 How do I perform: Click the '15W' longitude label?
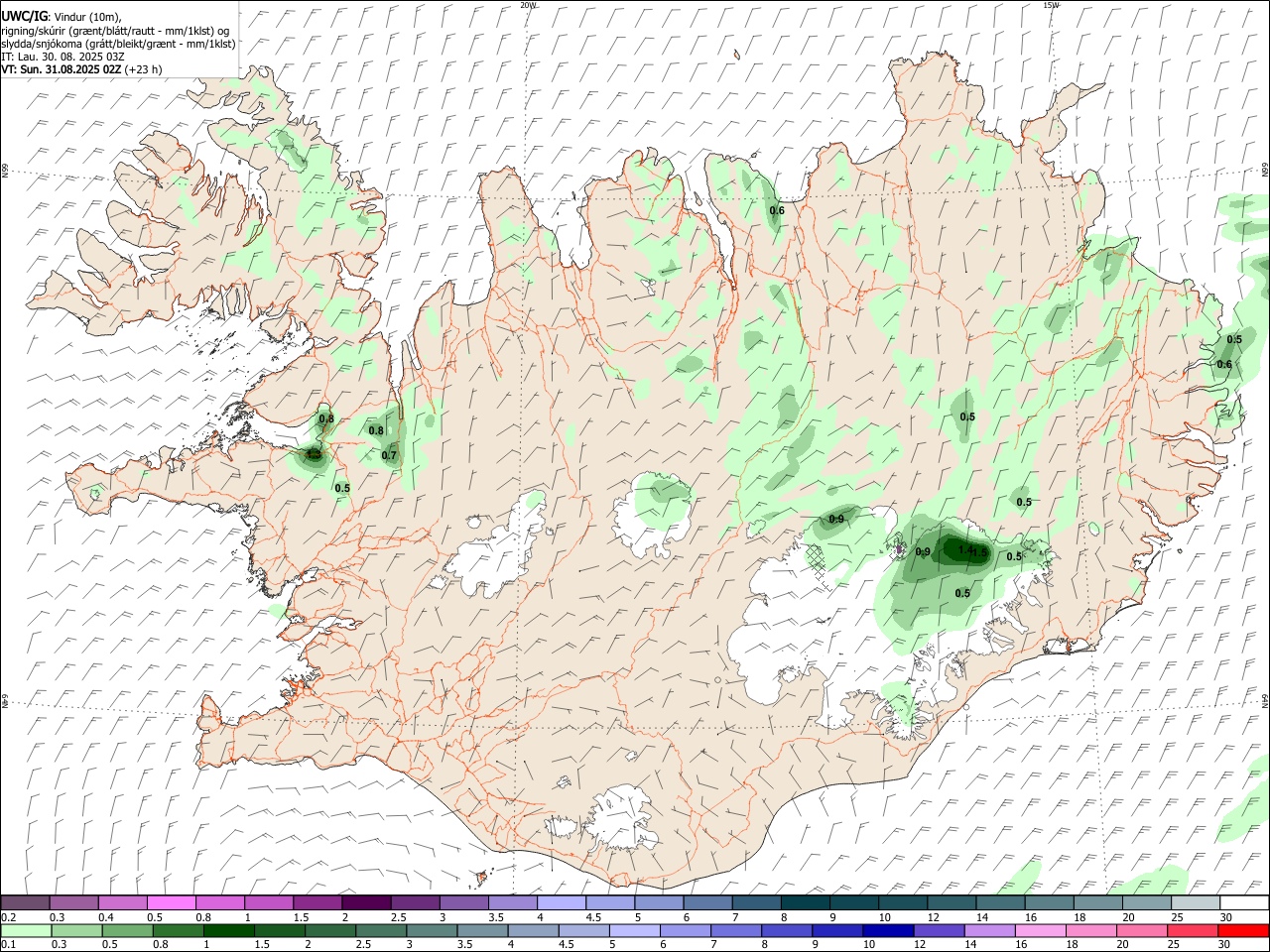[x=1052, y=5]
